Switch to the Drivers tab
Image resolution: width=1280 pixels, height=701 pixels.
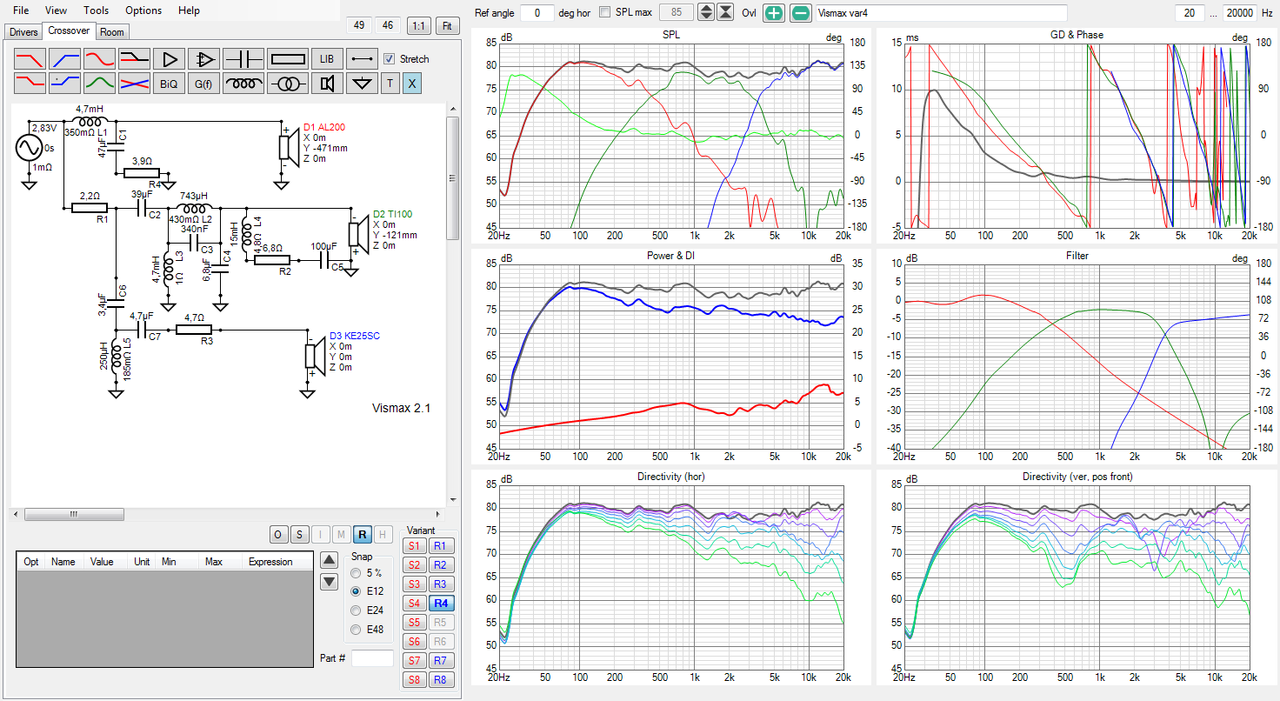(23, 32)
